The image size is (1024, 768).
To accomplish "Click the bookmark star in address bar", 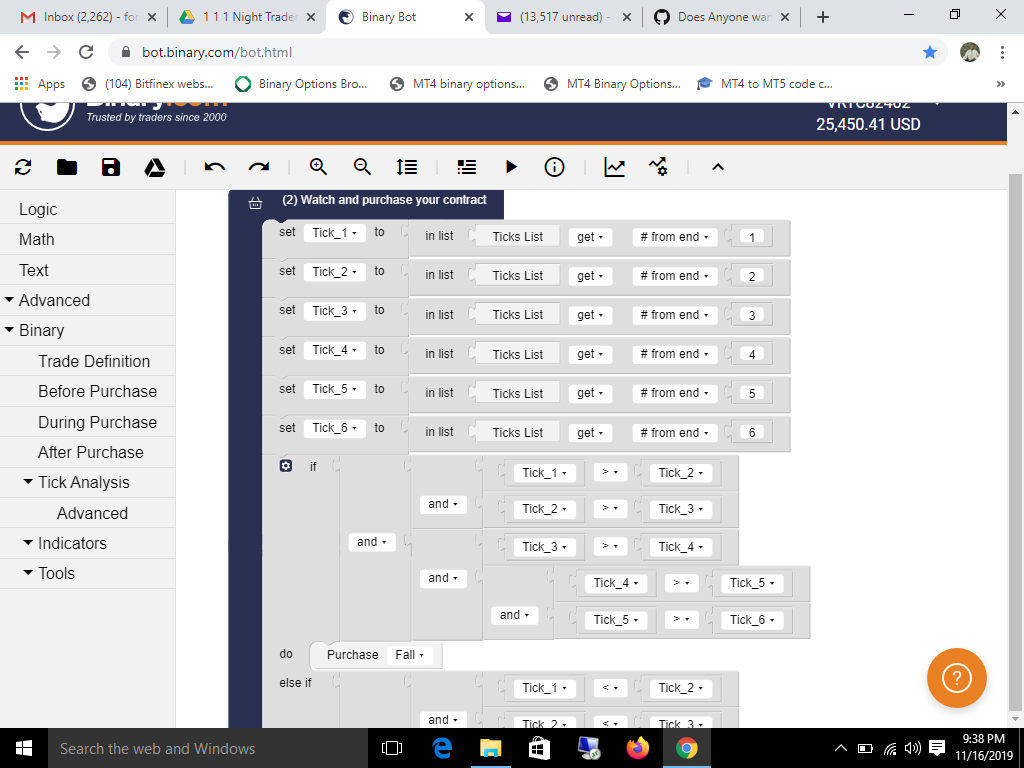I will [x=930, y=52].
